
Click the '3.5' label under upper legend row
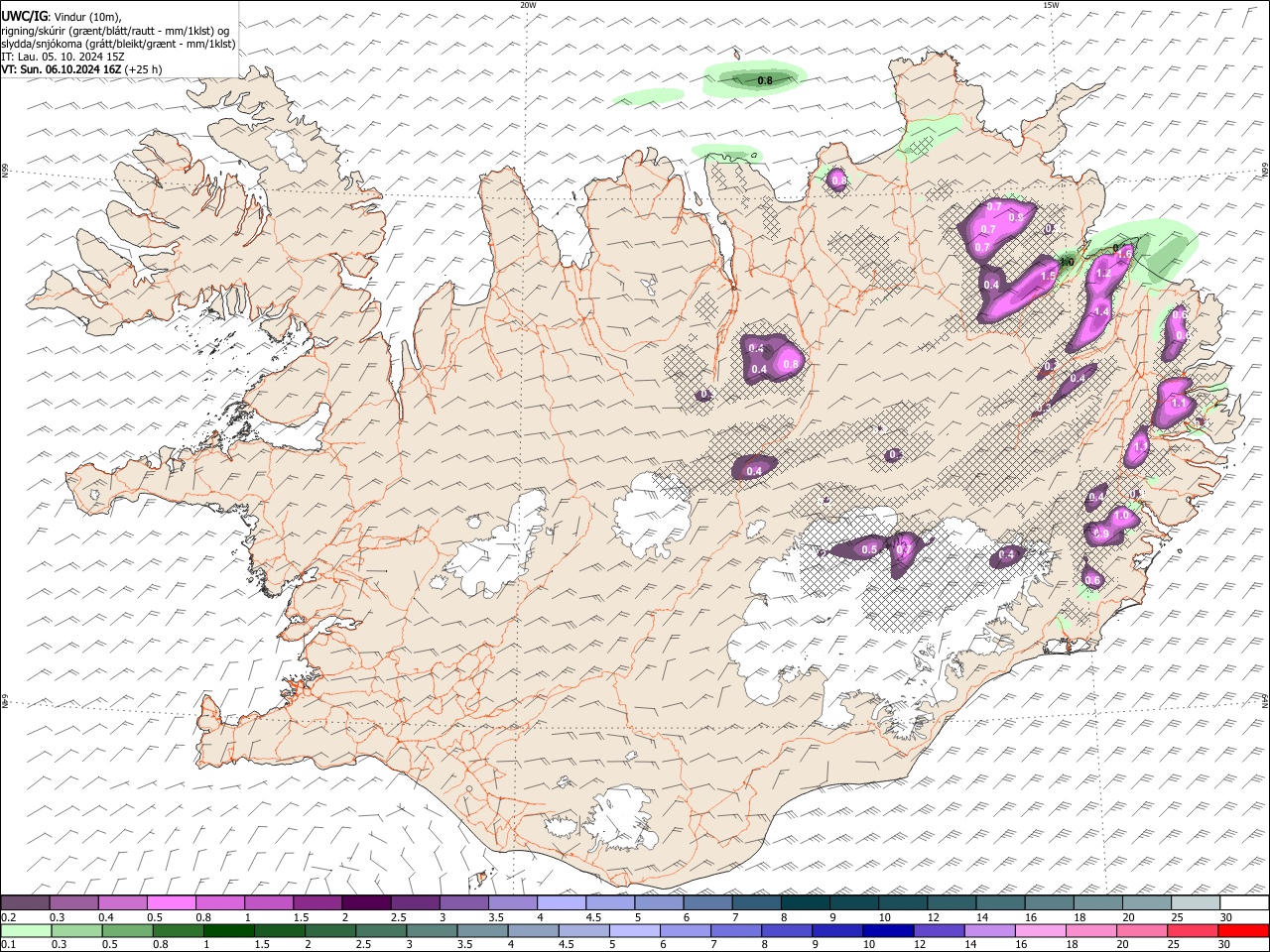(x=497, y=917)
